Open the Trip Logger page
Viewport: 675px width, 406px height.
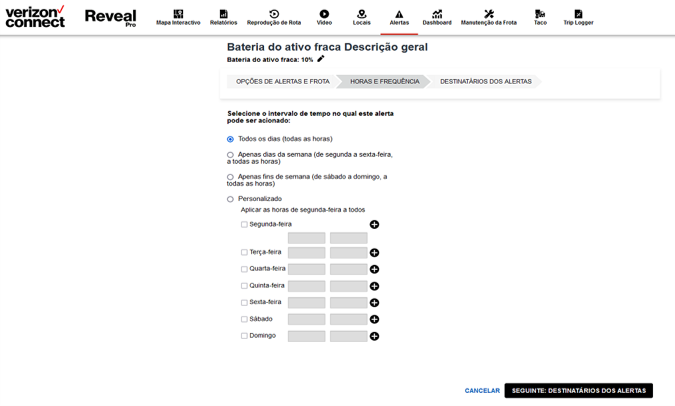(x=578, y=18)
